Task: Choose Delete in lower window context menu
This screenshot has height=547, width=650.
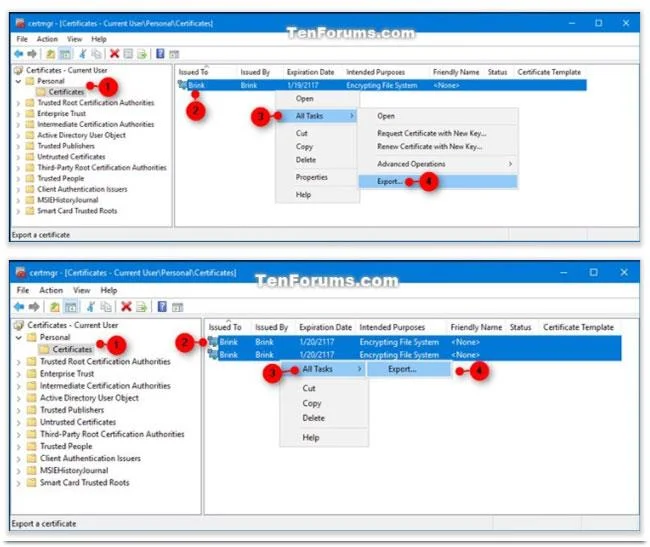Action: 314,418
